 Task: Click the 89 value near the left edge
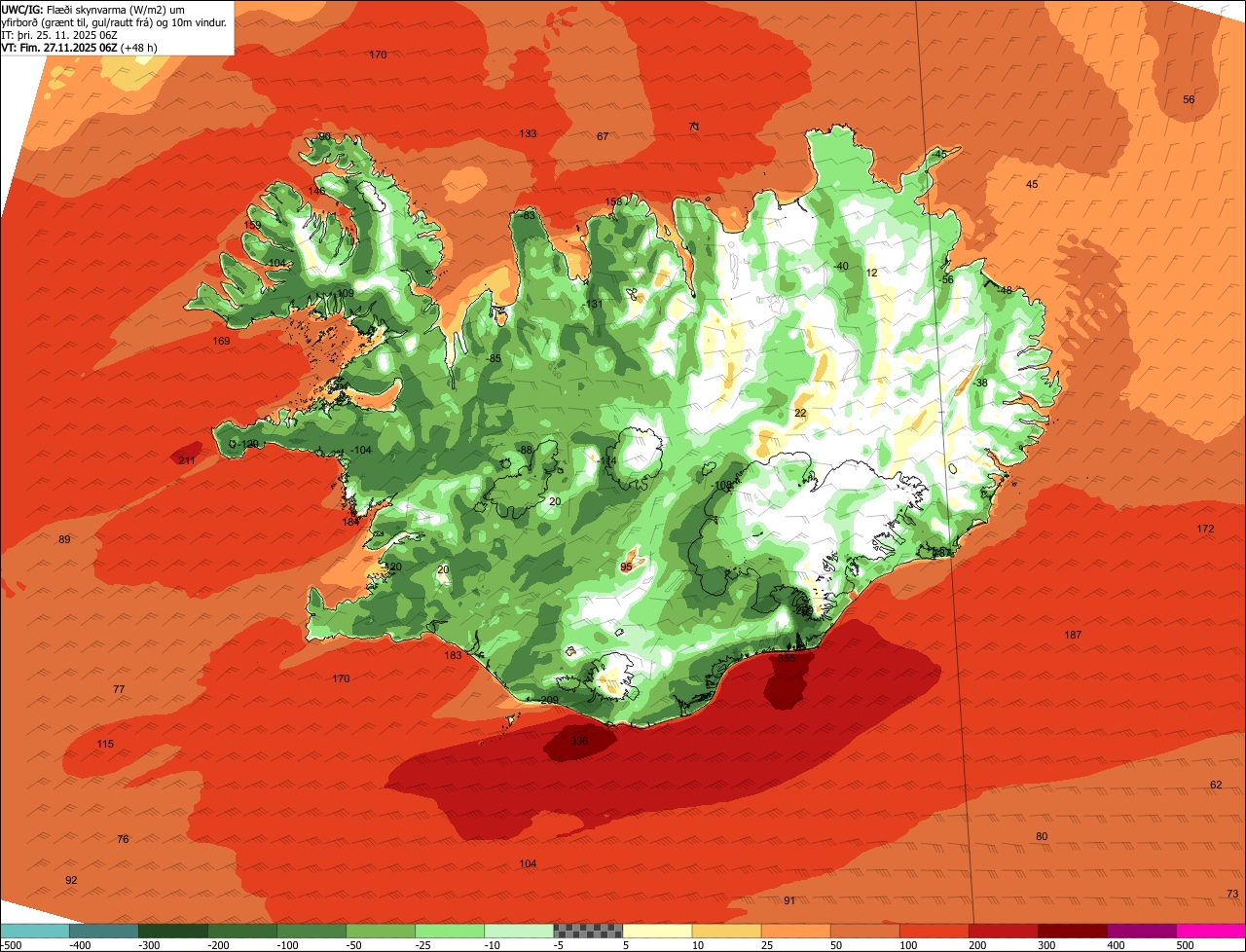pyautogui.click(x=64, y=539)
